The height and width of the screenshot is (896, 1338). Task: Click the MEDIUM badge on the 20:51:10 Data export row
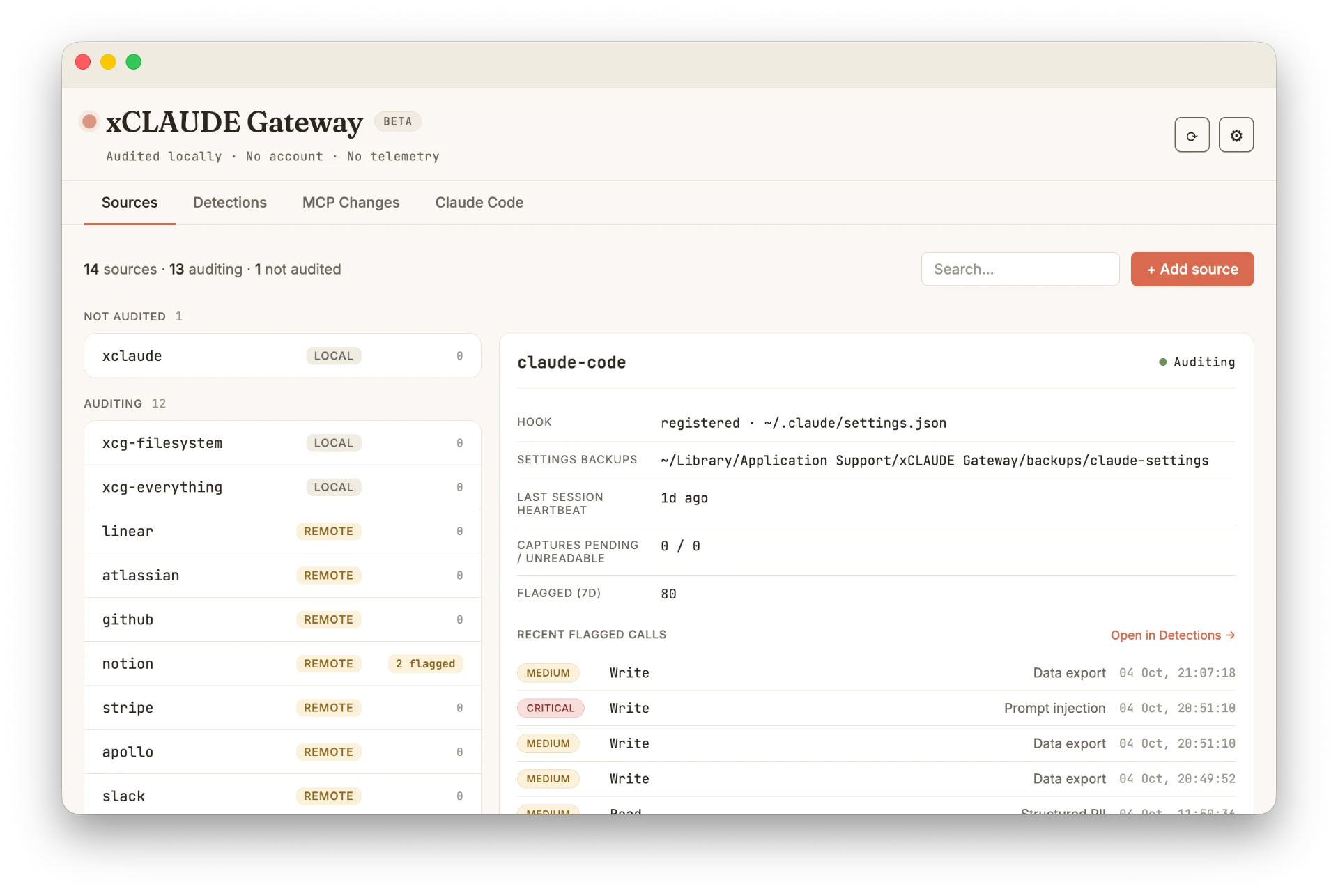(x=548, y=743)
